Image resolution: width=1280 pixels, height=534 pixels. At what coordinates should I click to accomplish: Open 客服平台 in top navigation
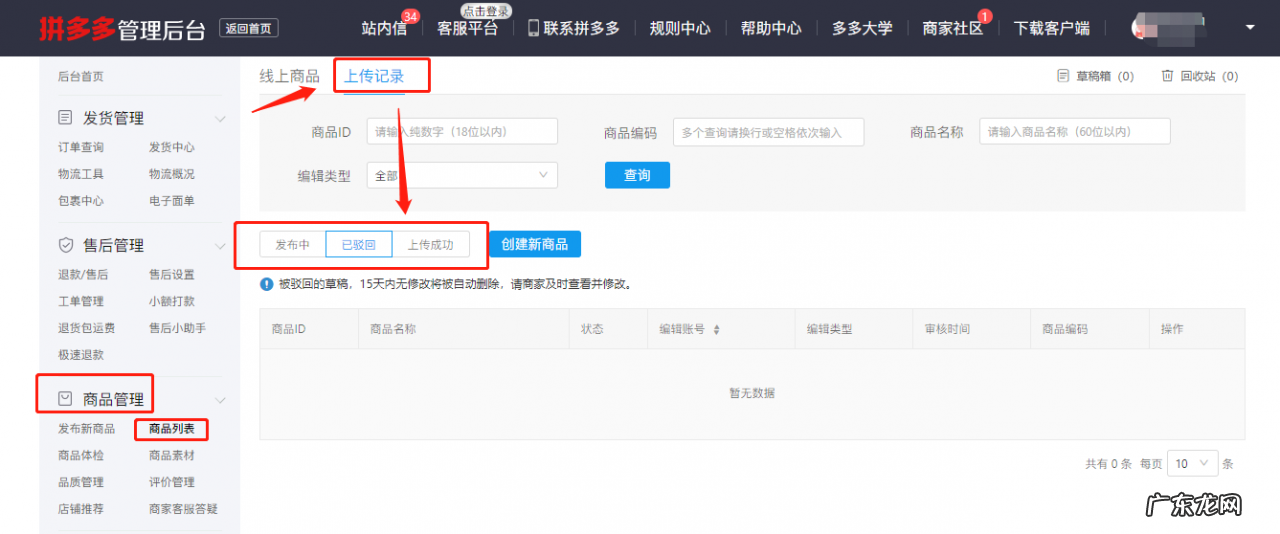[x=467, y=28]
